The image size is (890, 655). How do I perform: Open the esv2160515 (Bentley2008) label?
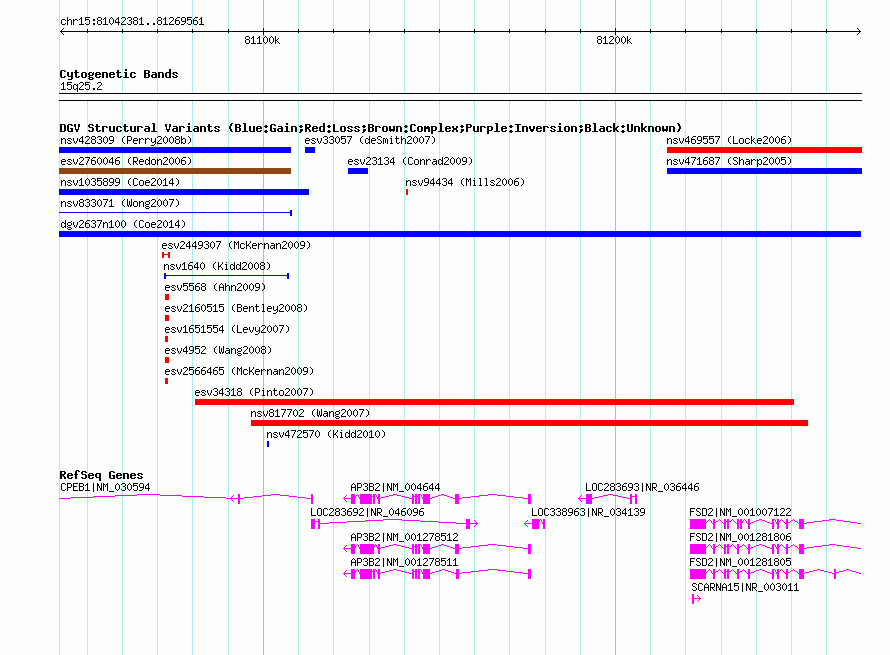[x=236, y=308]
